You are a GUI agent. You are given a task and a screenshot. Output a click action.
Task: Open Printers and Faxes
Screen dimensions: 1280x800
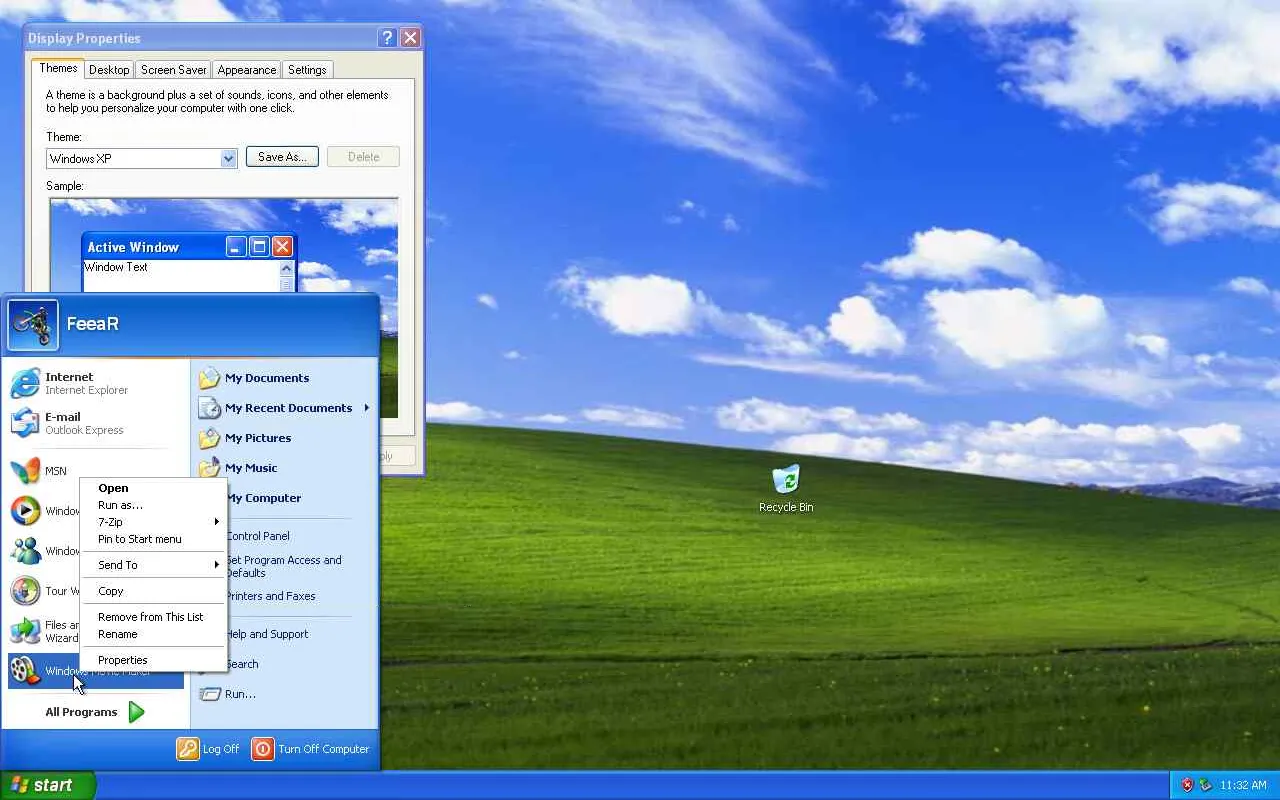tap(271, 596)
